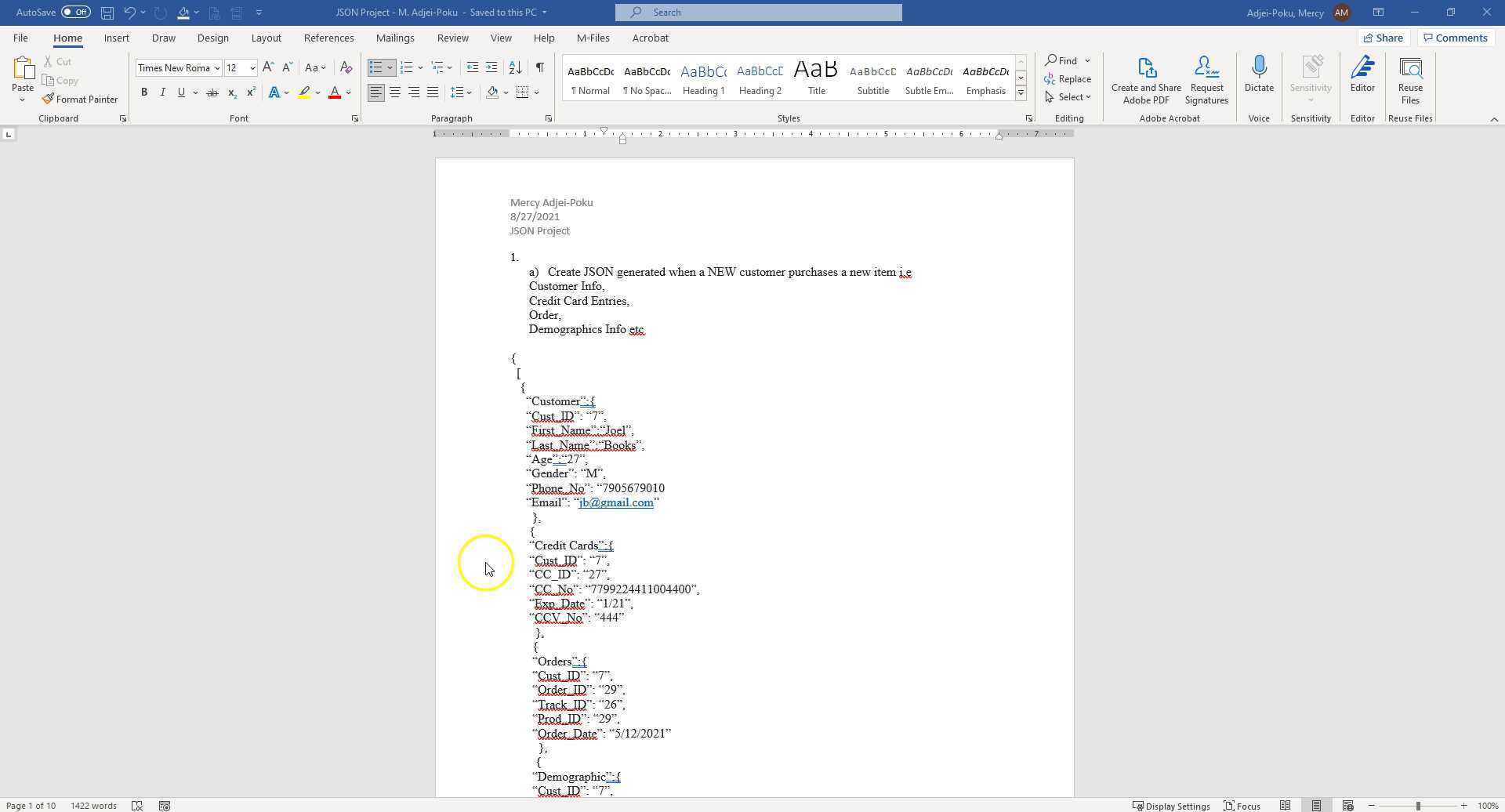Toggle Bold formatting
This screenshot has height=812, width=1505.
pos(144,92)
